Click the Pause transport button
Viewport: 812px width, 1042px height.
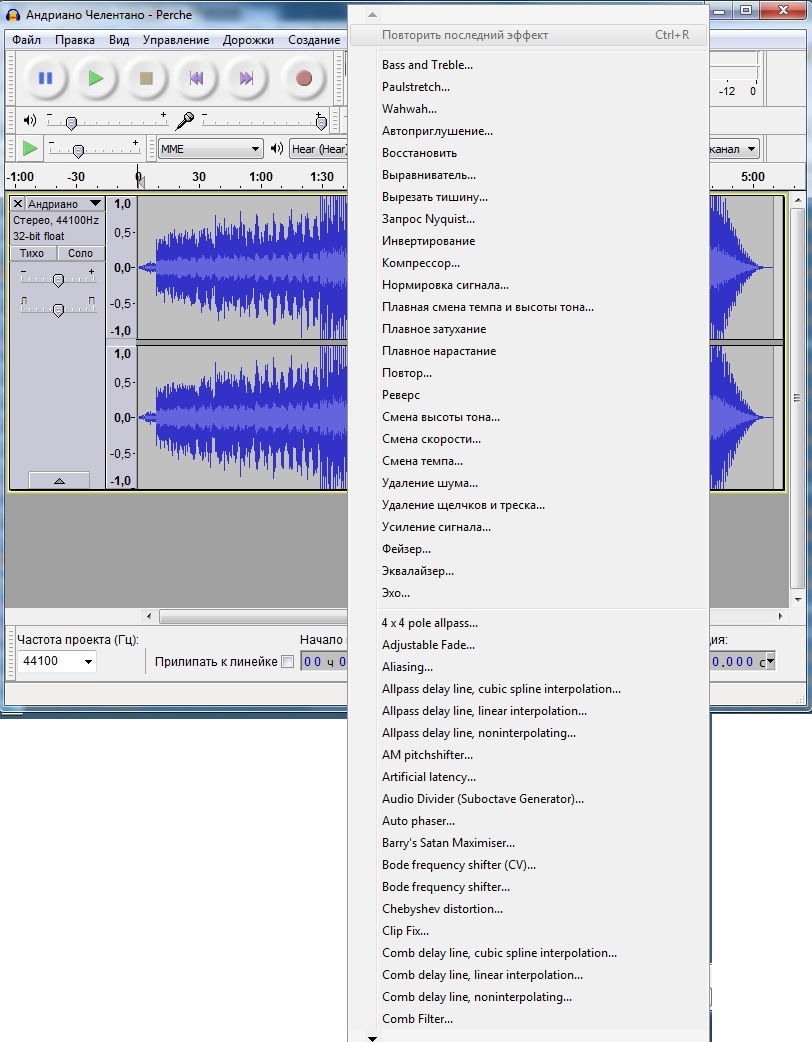point(45,78)
